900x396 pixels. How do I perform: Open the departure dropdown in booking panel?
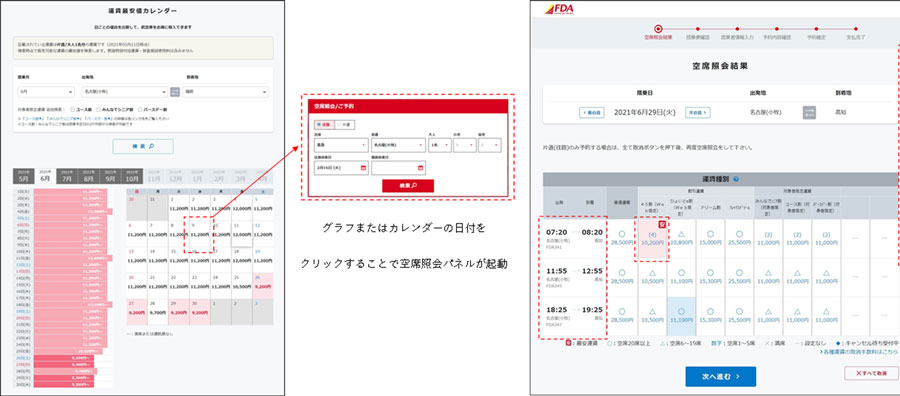(x=342, y=145)
